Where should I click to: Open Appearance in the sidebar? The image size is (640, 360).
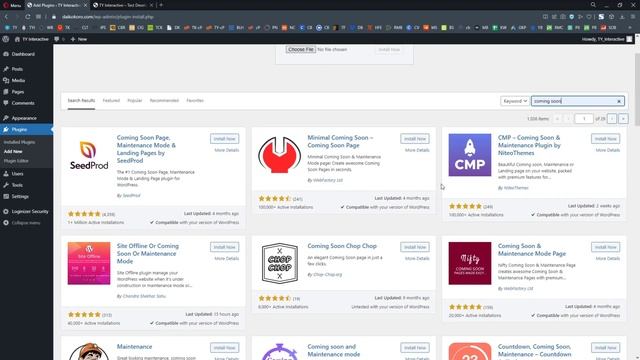[24, 118]
